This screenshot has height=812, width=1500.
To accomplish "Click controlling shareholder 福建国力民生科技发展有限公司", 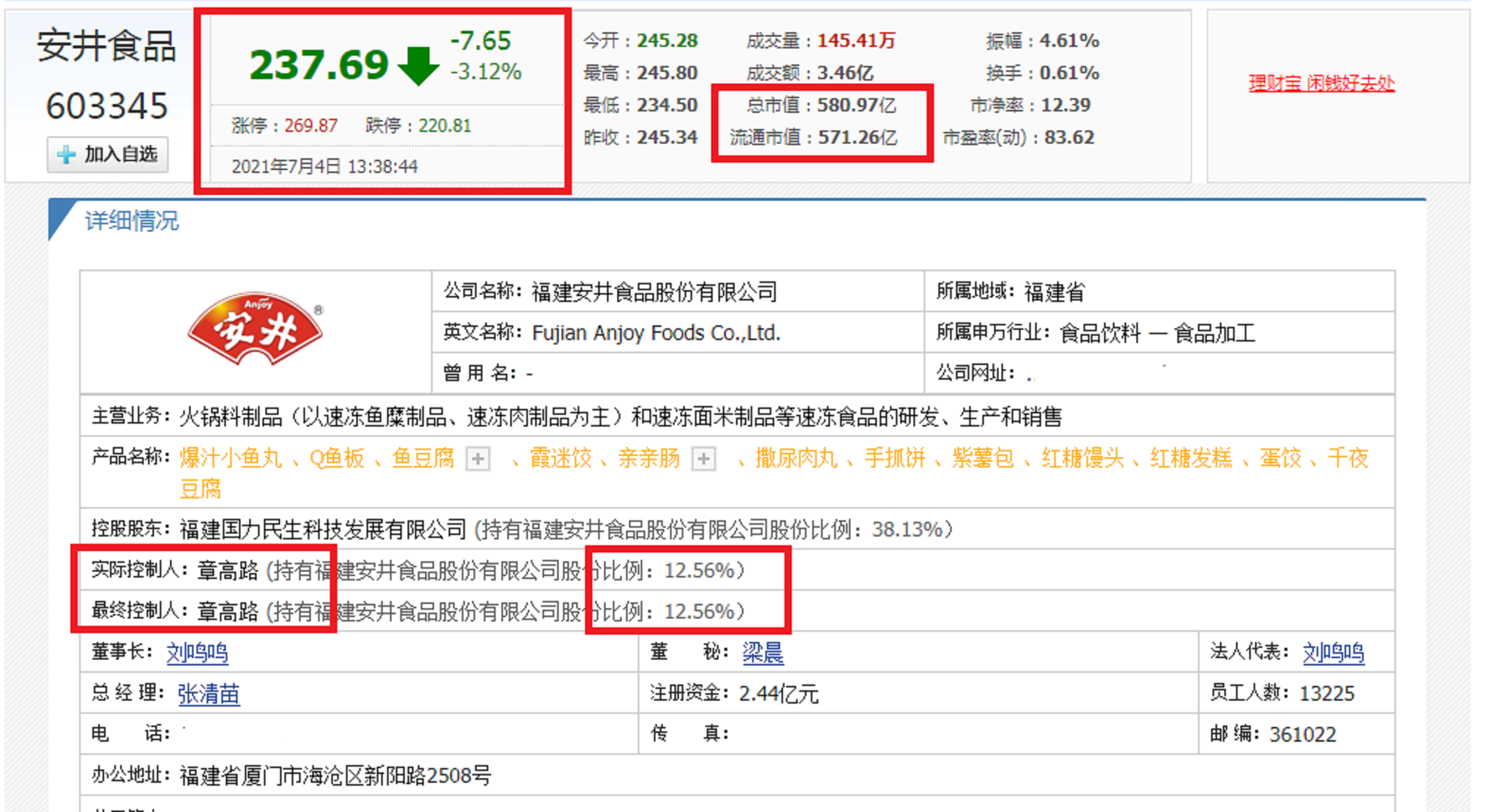I will (x=323, y=529).
